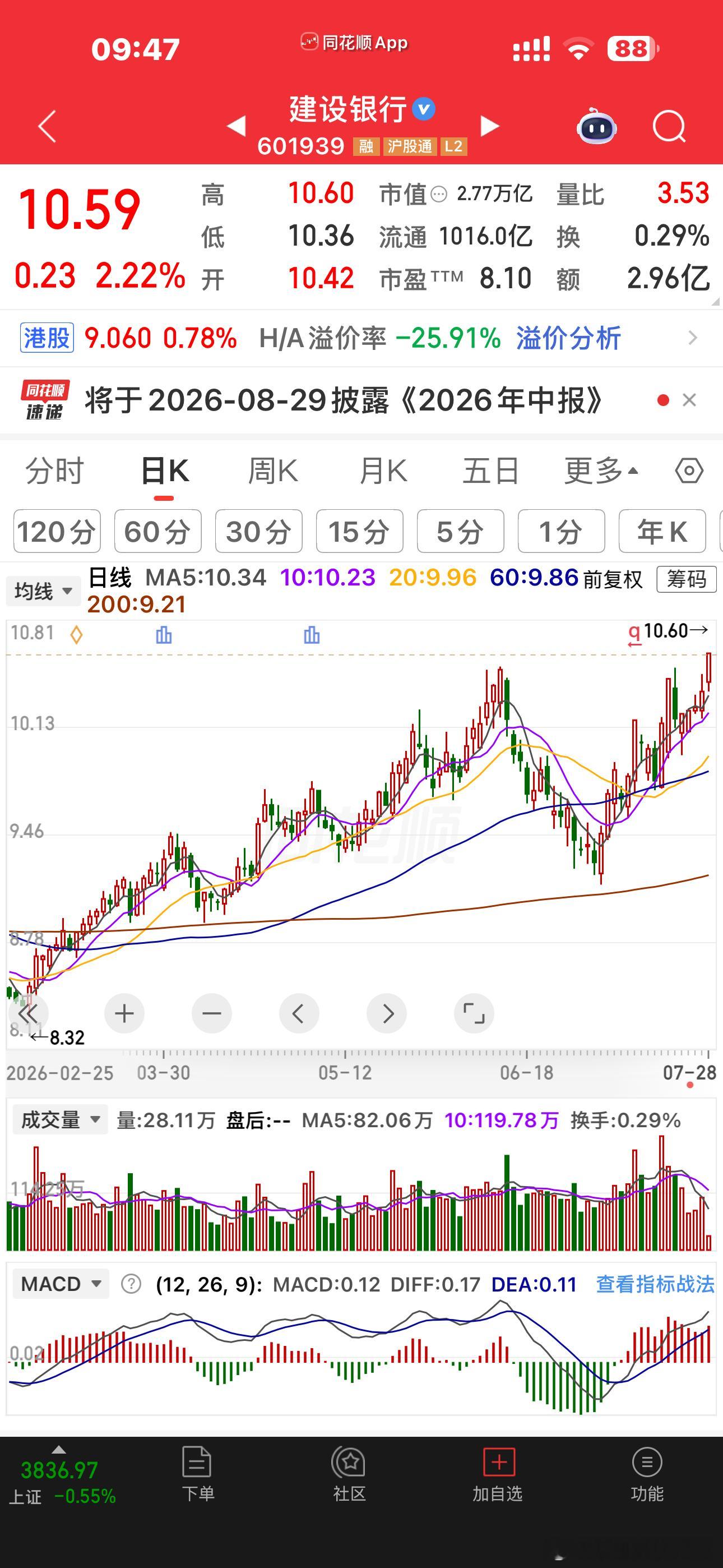
Task: Expand H/A premium row with right chevron
Action: pos(693,338)
